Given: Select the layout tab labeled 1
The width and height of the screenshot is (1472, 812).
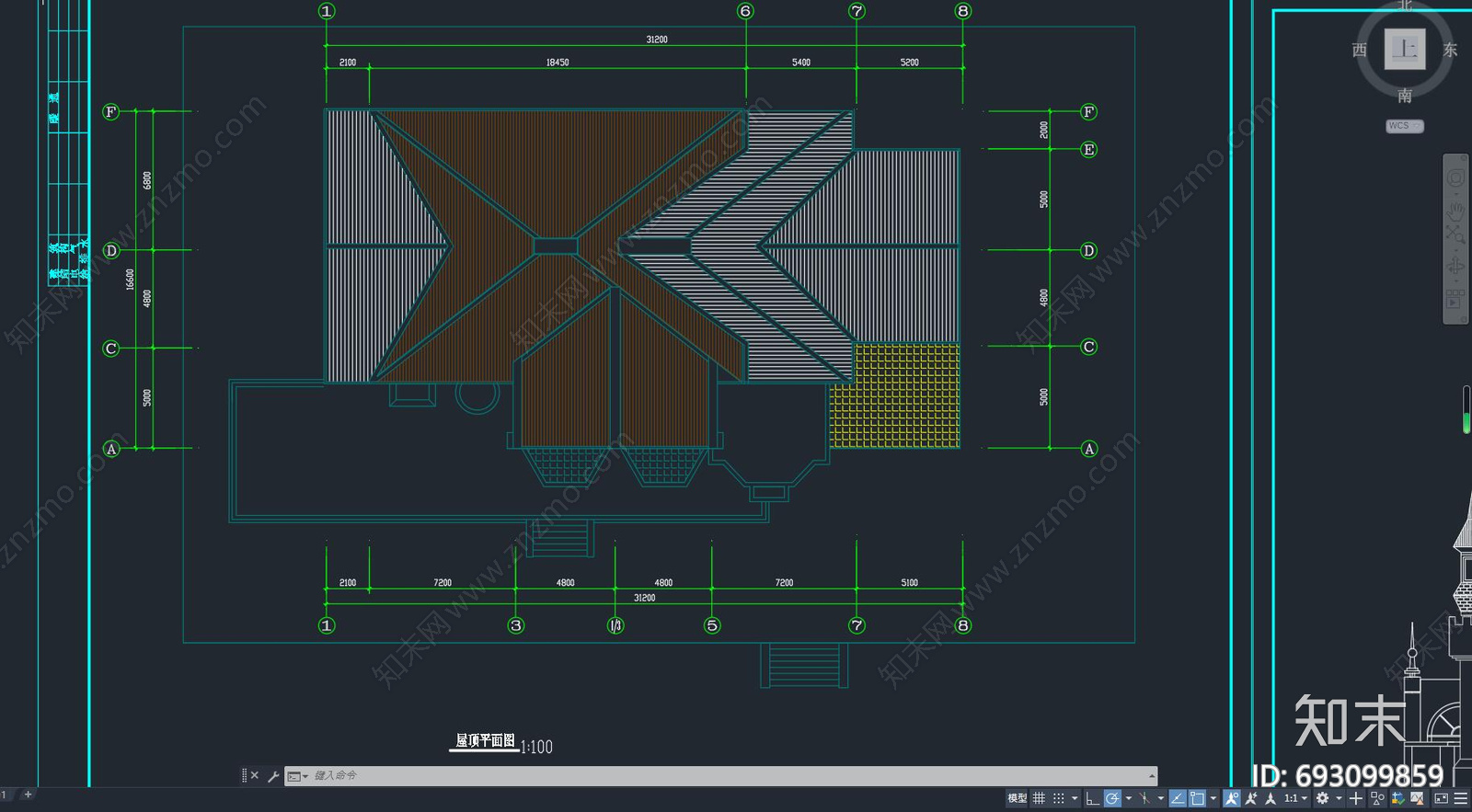Looking at the screenshot, I should [x=4, y=795].
